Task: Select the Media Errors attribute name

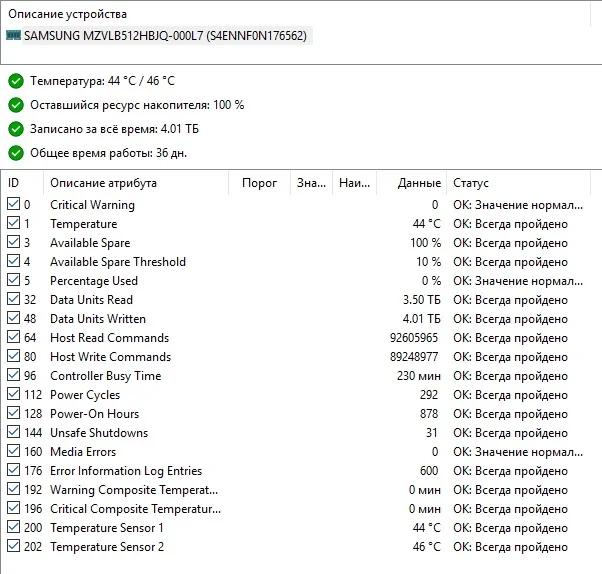Action: (83, 452)
